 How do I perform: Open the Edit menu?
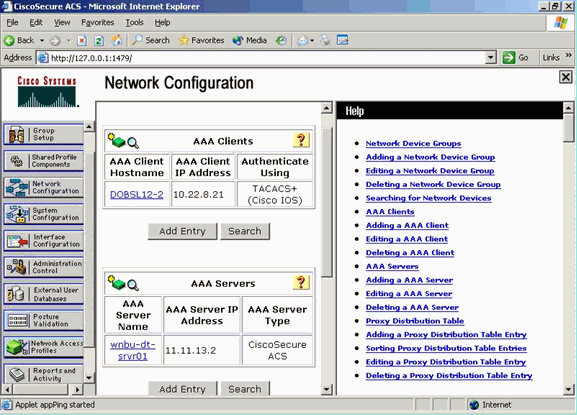point(36,22)
